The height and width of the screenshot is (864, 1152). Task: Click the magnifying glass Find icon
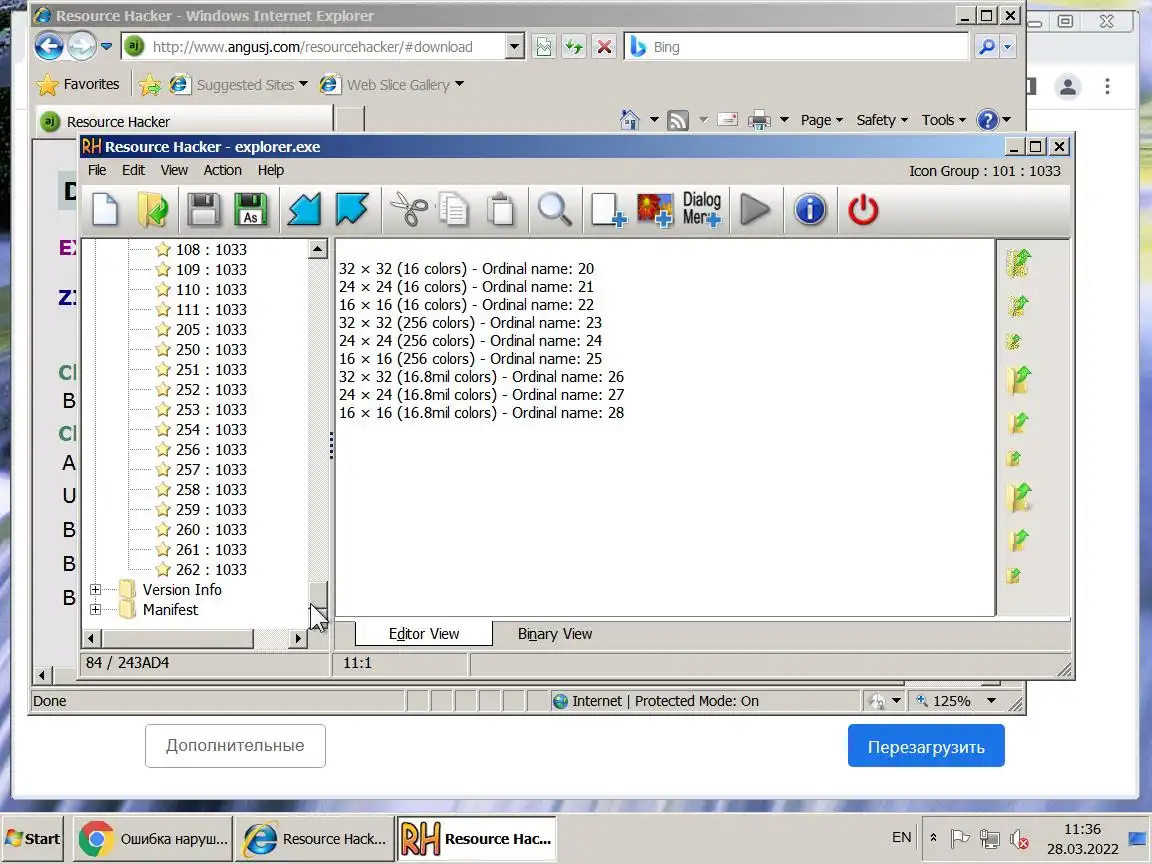point(555,210)
